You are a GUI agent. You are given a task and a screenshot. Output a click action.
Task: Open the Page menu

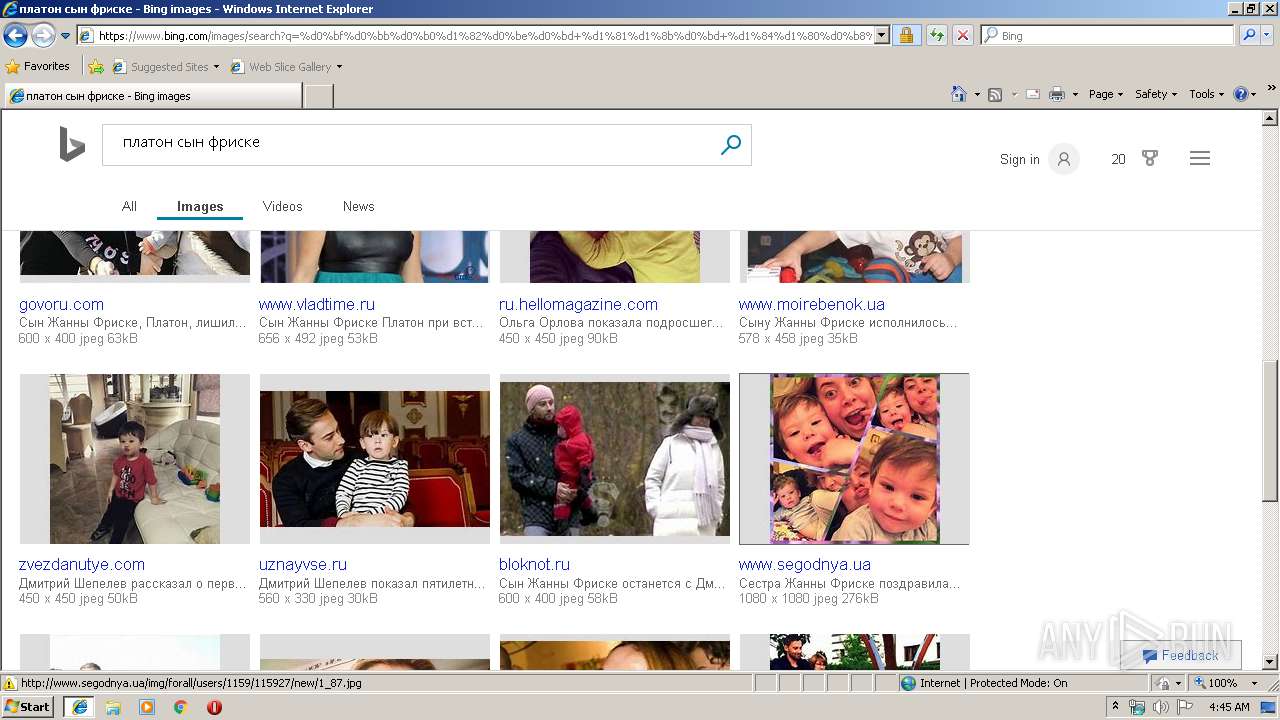[1105, 94]
